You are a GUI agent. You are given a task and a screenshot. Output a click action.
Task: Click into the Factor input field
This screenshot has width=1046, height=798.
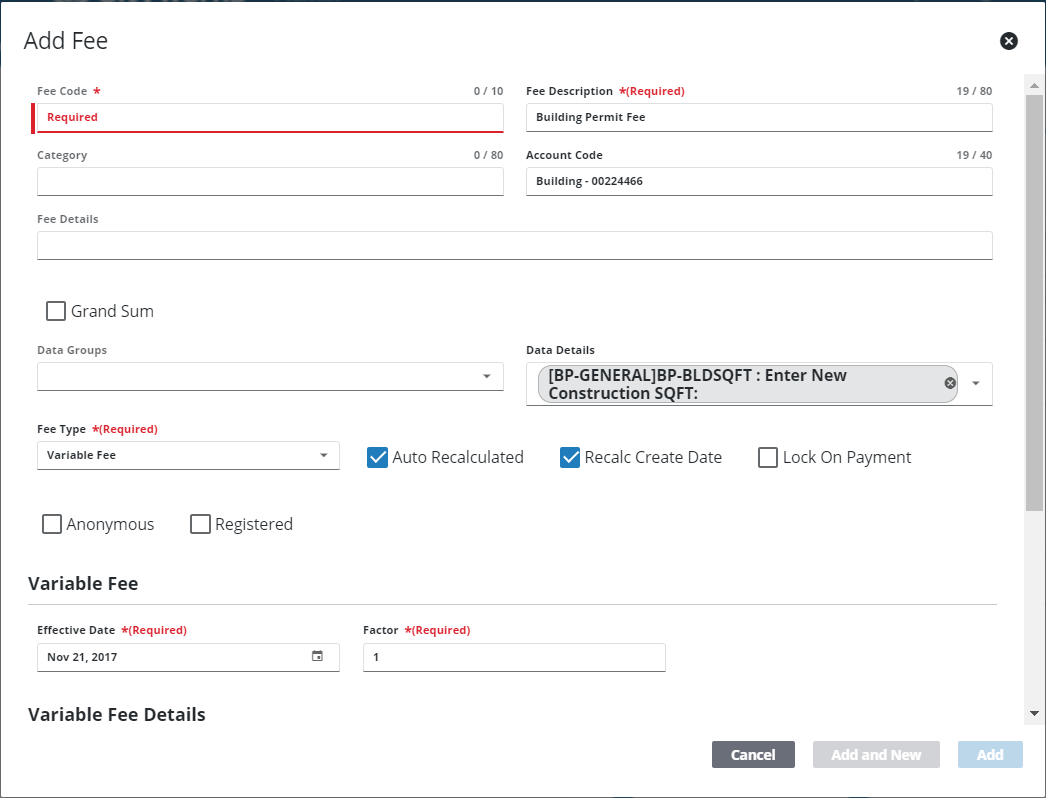coord(514,657)
